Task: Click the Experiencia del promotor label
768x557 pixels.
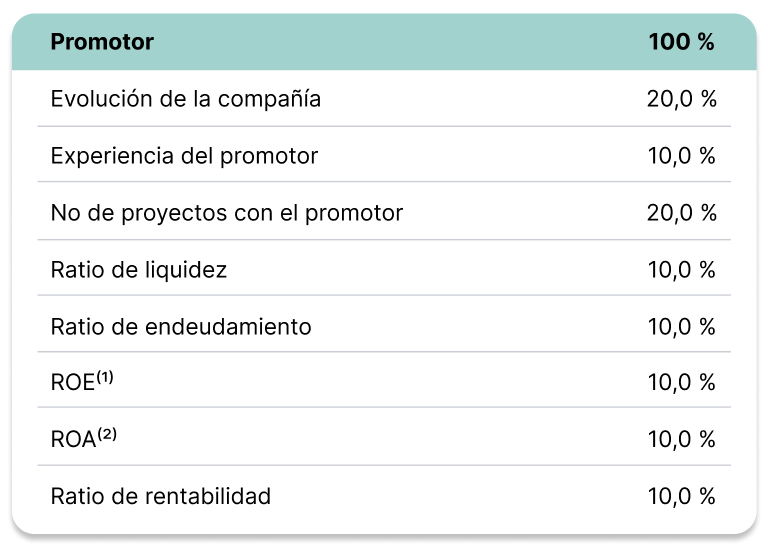Action: point(184,156)
